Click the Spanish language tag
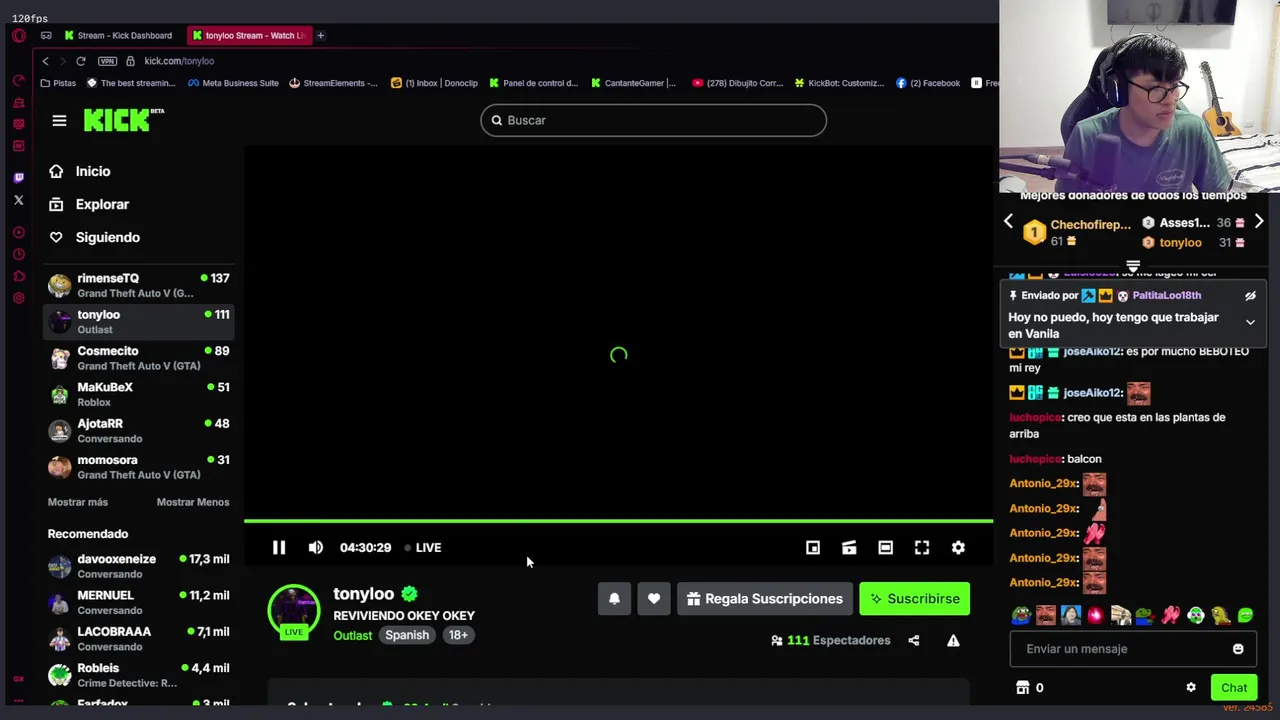The image size is (1280, 720). [407, 635]
